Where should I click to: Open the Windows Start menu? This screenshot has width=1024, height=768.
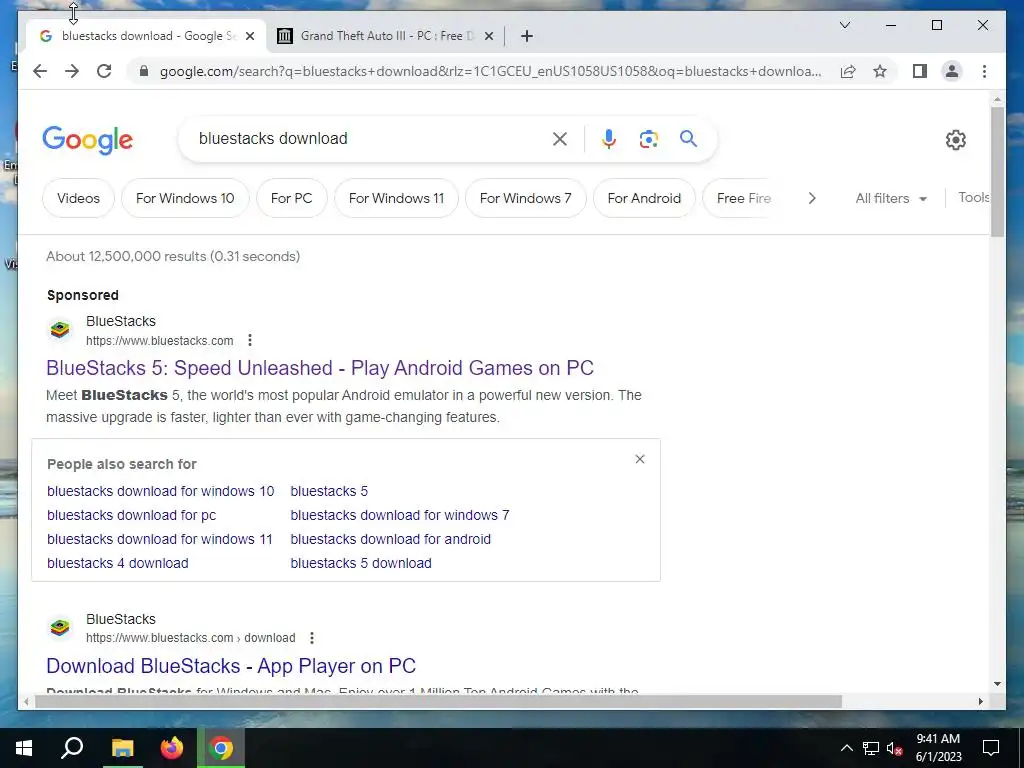pyautogui.click(x=24, y=748)
